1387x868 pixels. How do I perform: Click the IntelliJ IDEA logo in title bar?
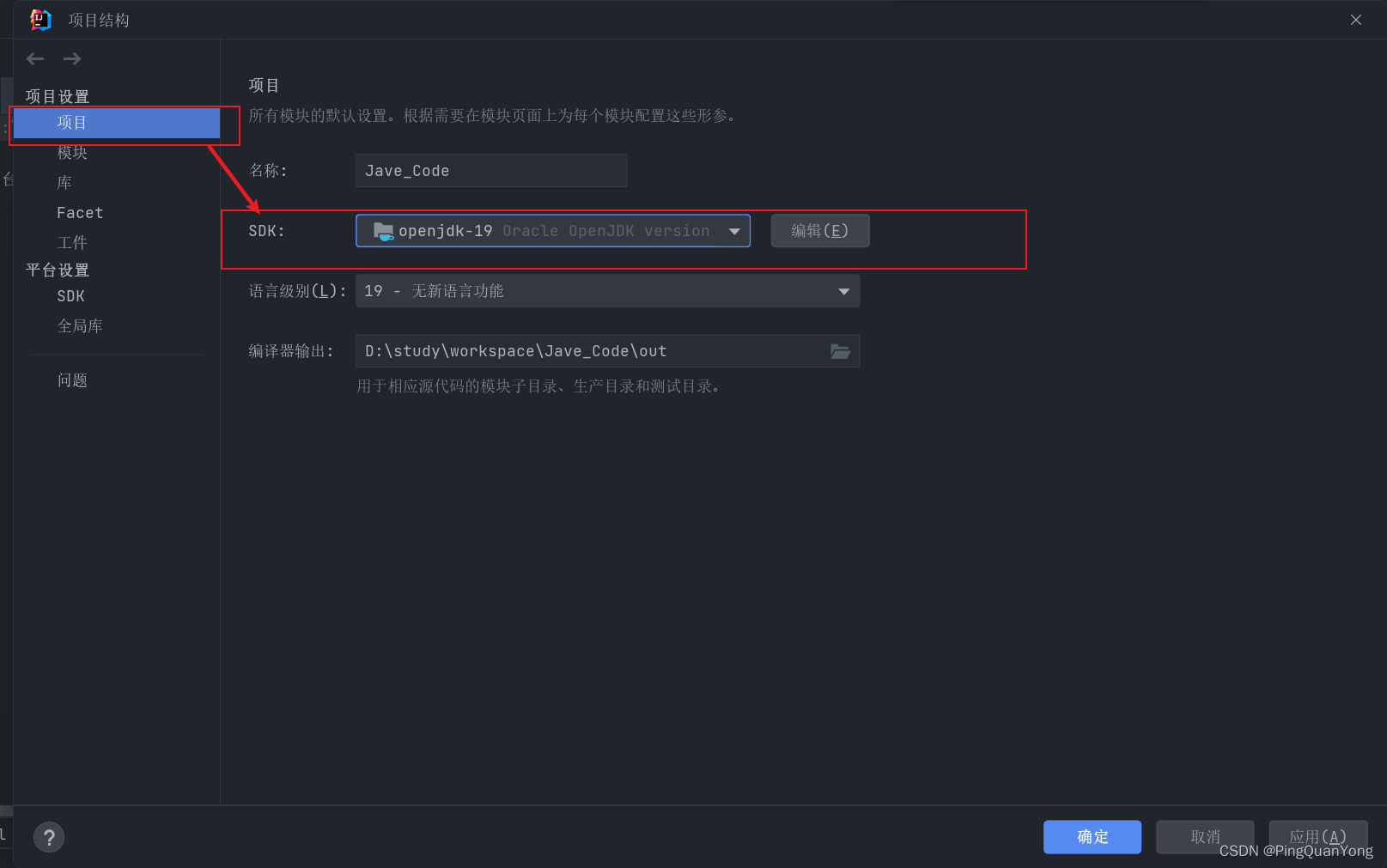click(40, 19)
